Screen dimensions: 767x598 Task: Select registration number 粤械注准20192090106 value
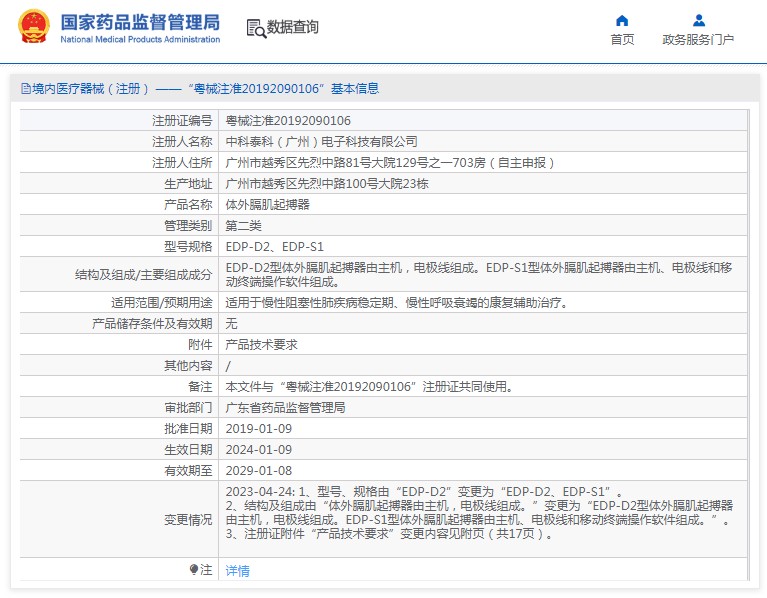click(x=288, y=120)
